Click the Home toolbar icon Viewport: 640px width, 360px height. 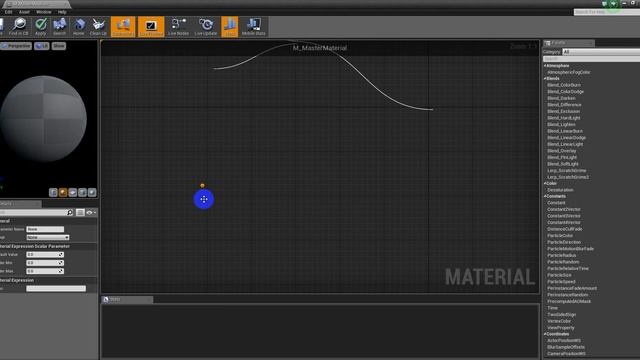coord(79,27)
